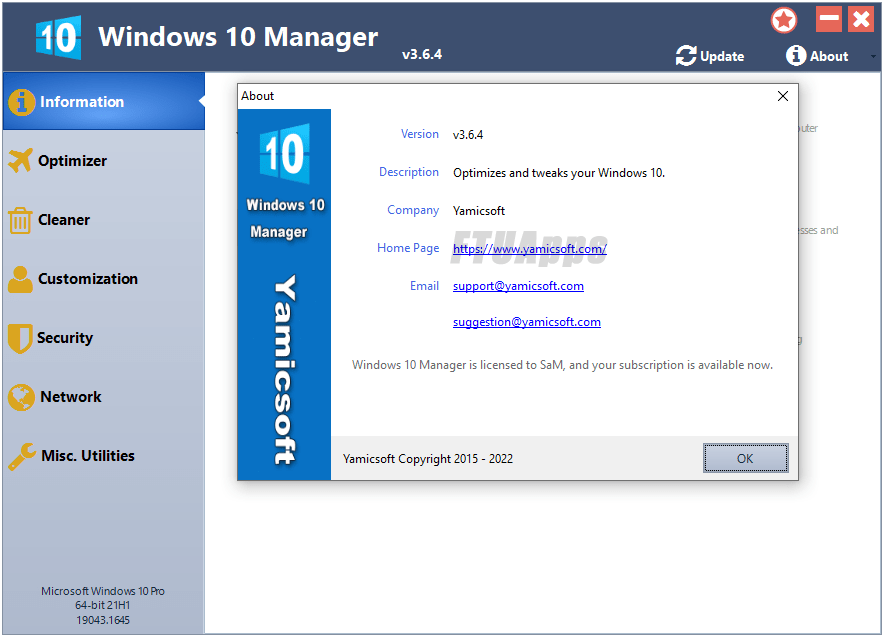The image size is (883, 636).
Task: Click the Windows 10 logo in About dialog
Action: pyautogui.click(x=284, y=153)
